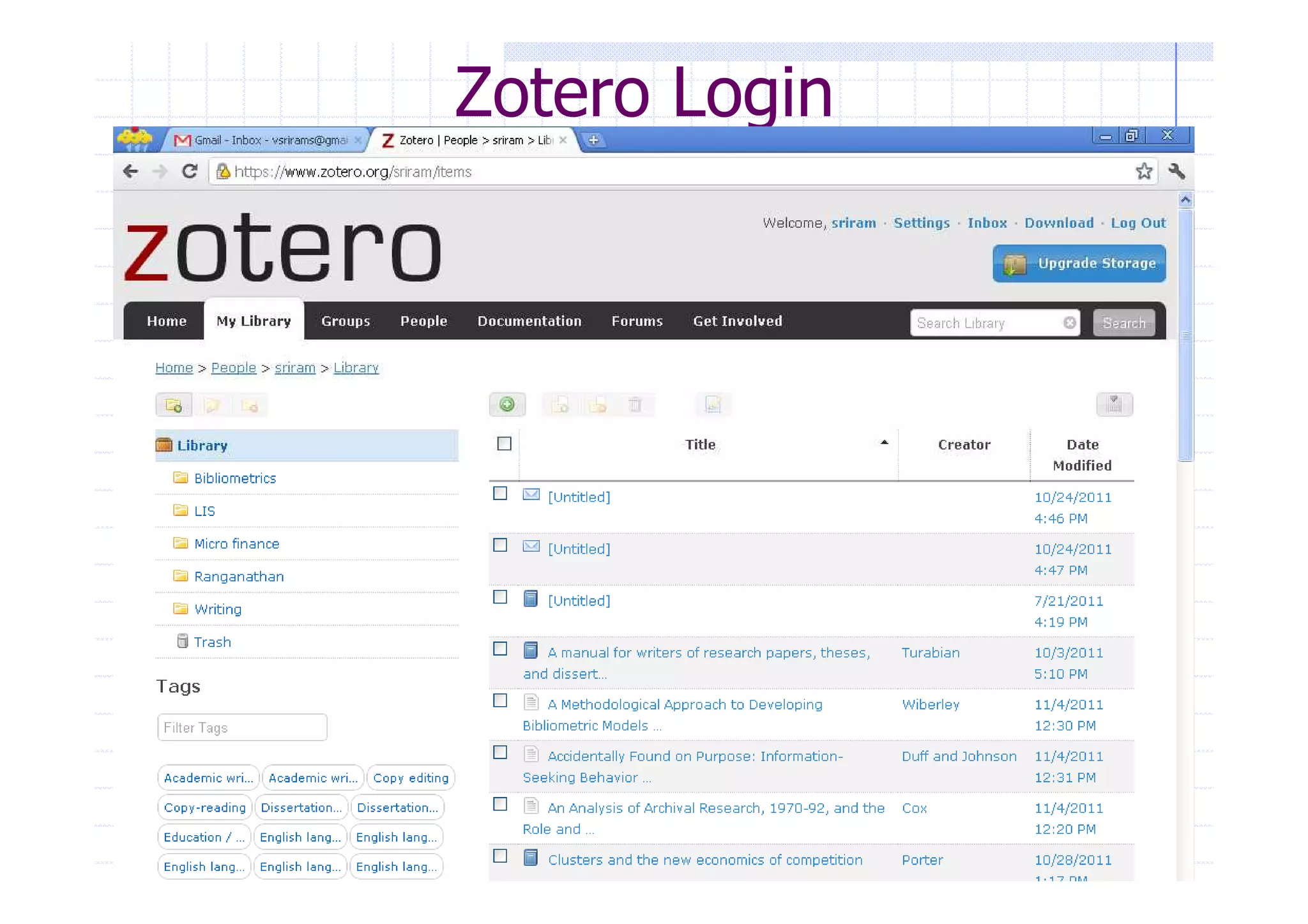Screen dimensions: 1308x924
Task: Click the browser forward arrow
Action: [x=160, y=171]
